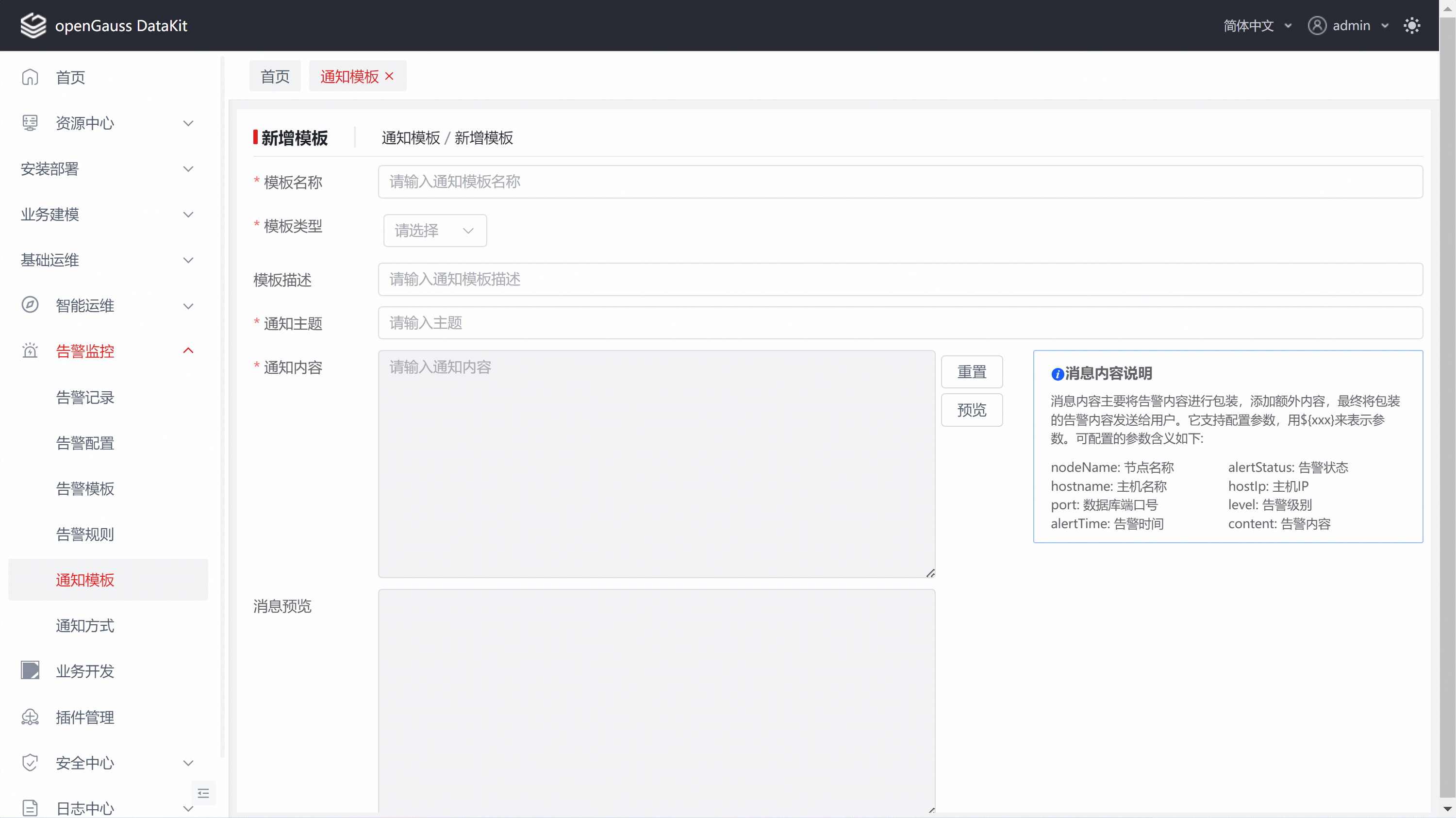Click the 重置 button
The width and height of the screenshot is (1456, 818).
[971, 371]
